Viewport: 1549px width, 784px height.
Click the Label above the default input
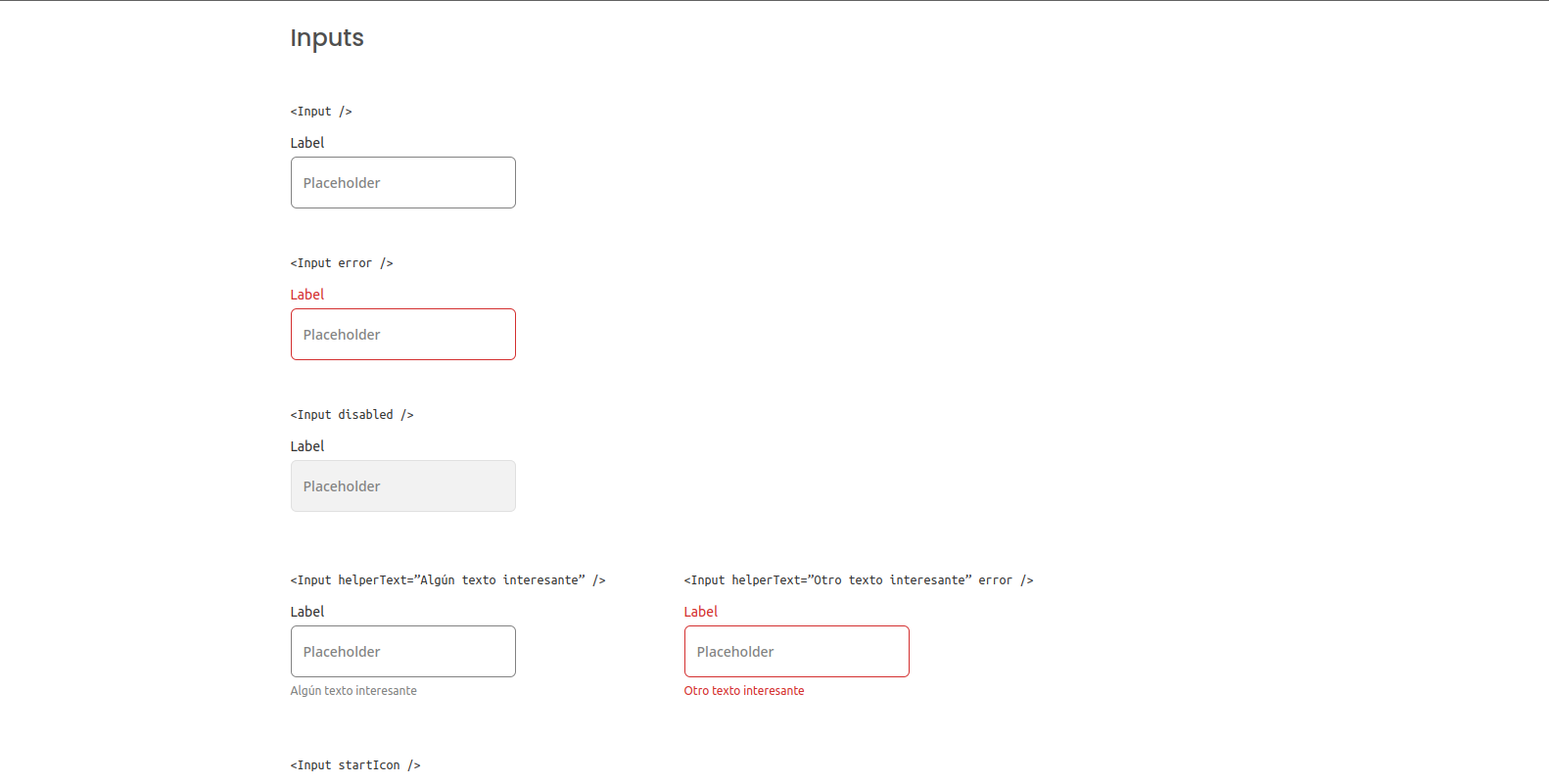307,143
